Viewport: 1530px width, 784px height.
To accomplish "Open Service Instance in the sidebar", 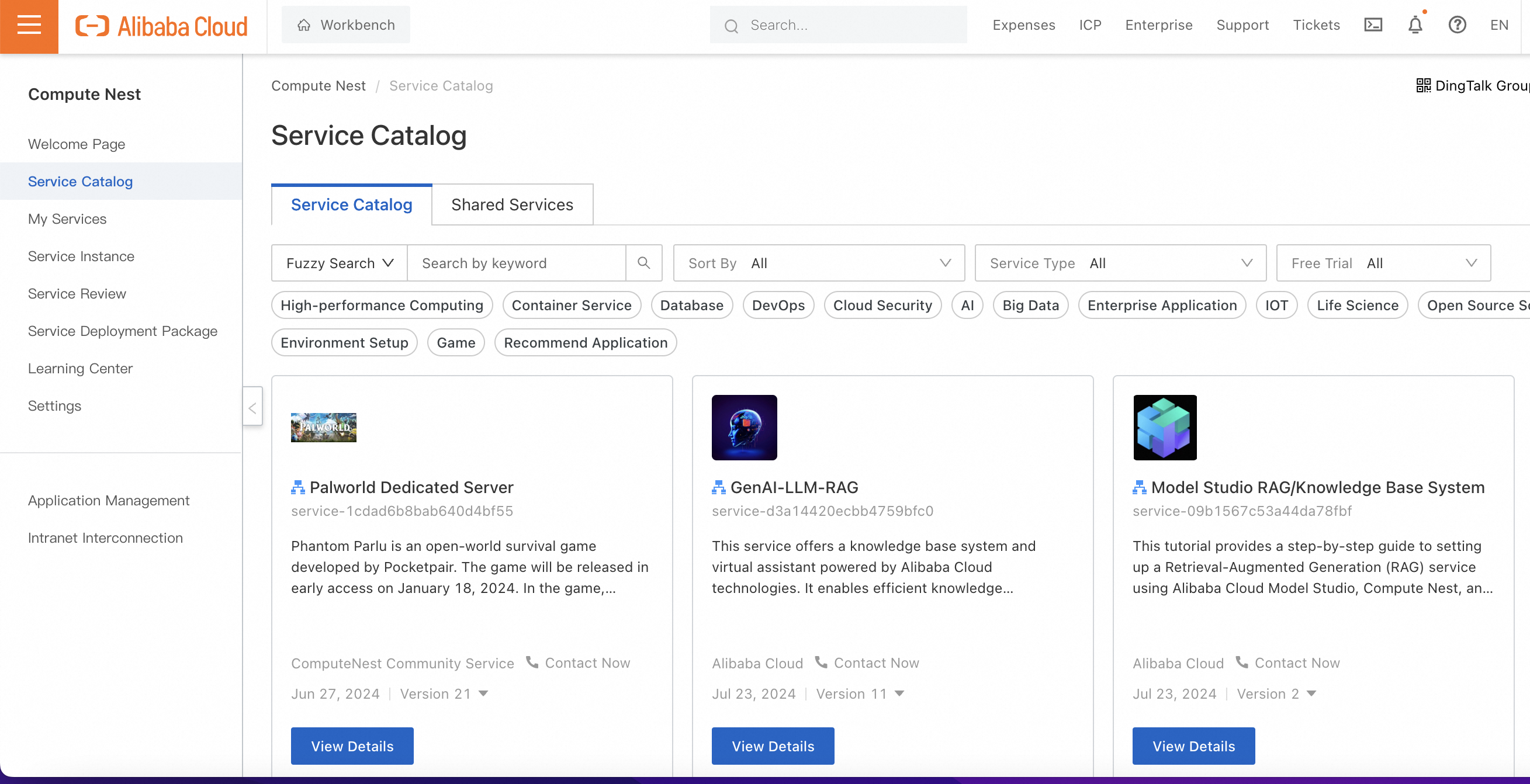I will (81, 256).
